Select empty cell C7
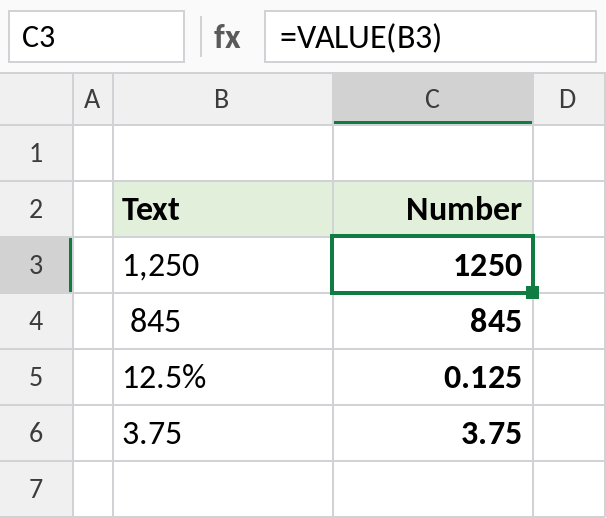This screenshot has width=606, height=518. pos(433,489)
